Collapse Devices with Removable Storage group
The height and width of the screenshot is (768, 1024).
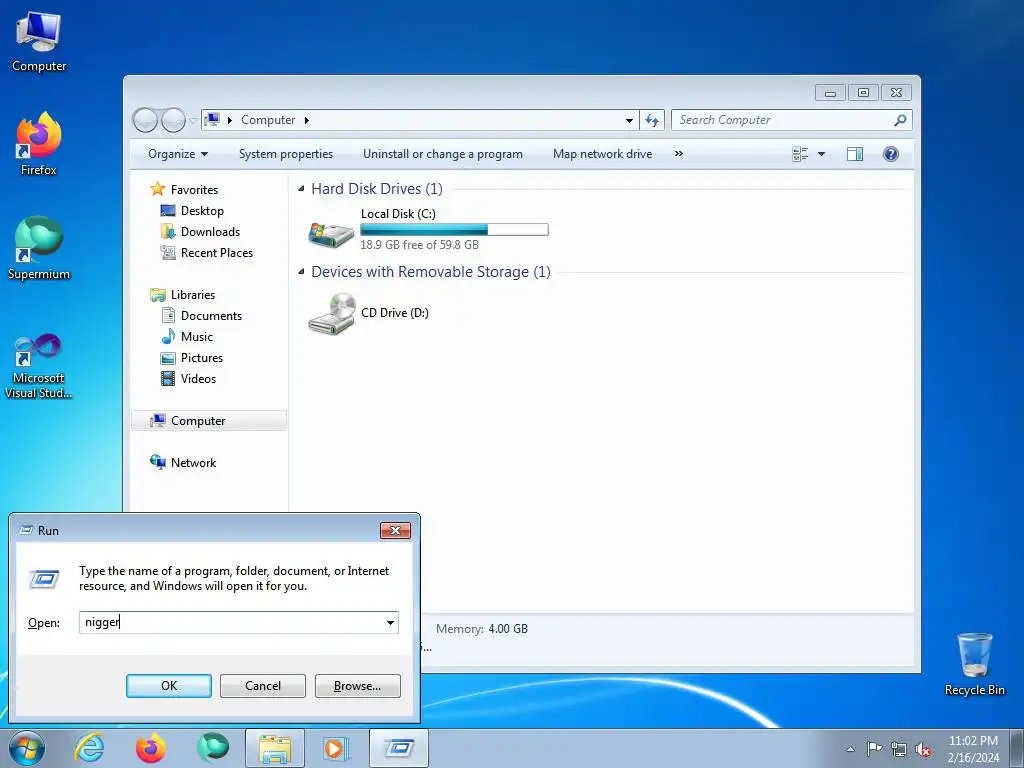[301, 272]
